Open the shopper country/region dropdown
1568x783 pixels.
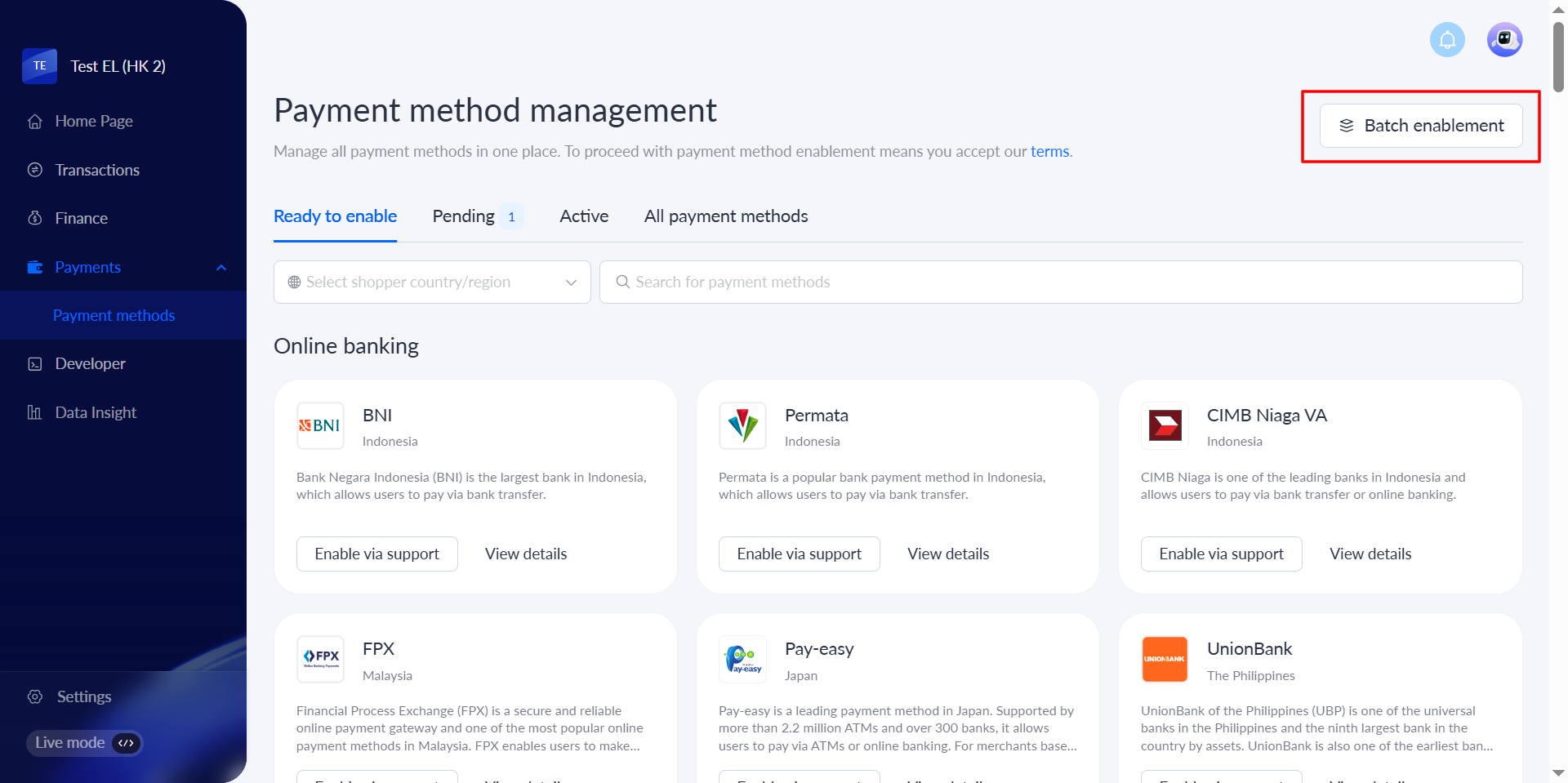pos(432,282)
